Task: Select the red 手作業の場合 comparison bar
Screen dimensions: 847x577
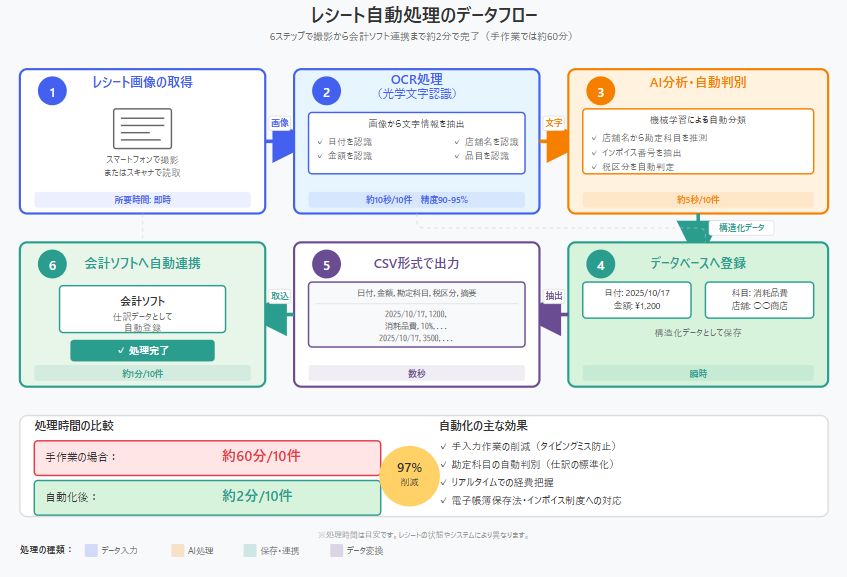Action: coord(207,457)
